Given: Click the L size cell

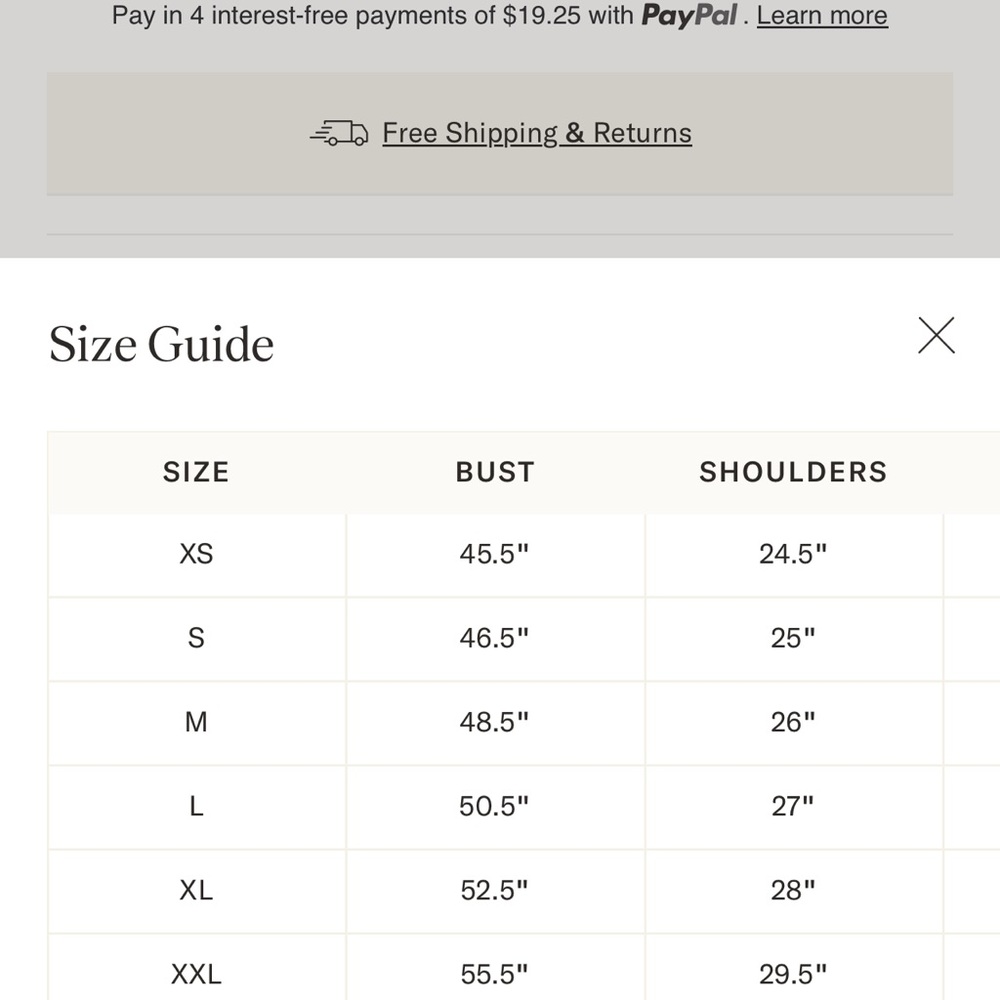Looking at the screenshot, I should point(196,807).
